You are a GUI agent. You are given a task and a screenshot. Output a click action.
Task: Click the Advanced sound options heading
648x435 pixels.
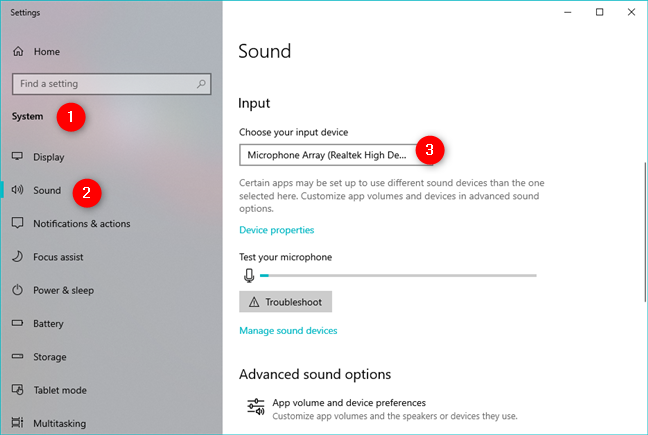pyautogui.click(x=315, y=374)
